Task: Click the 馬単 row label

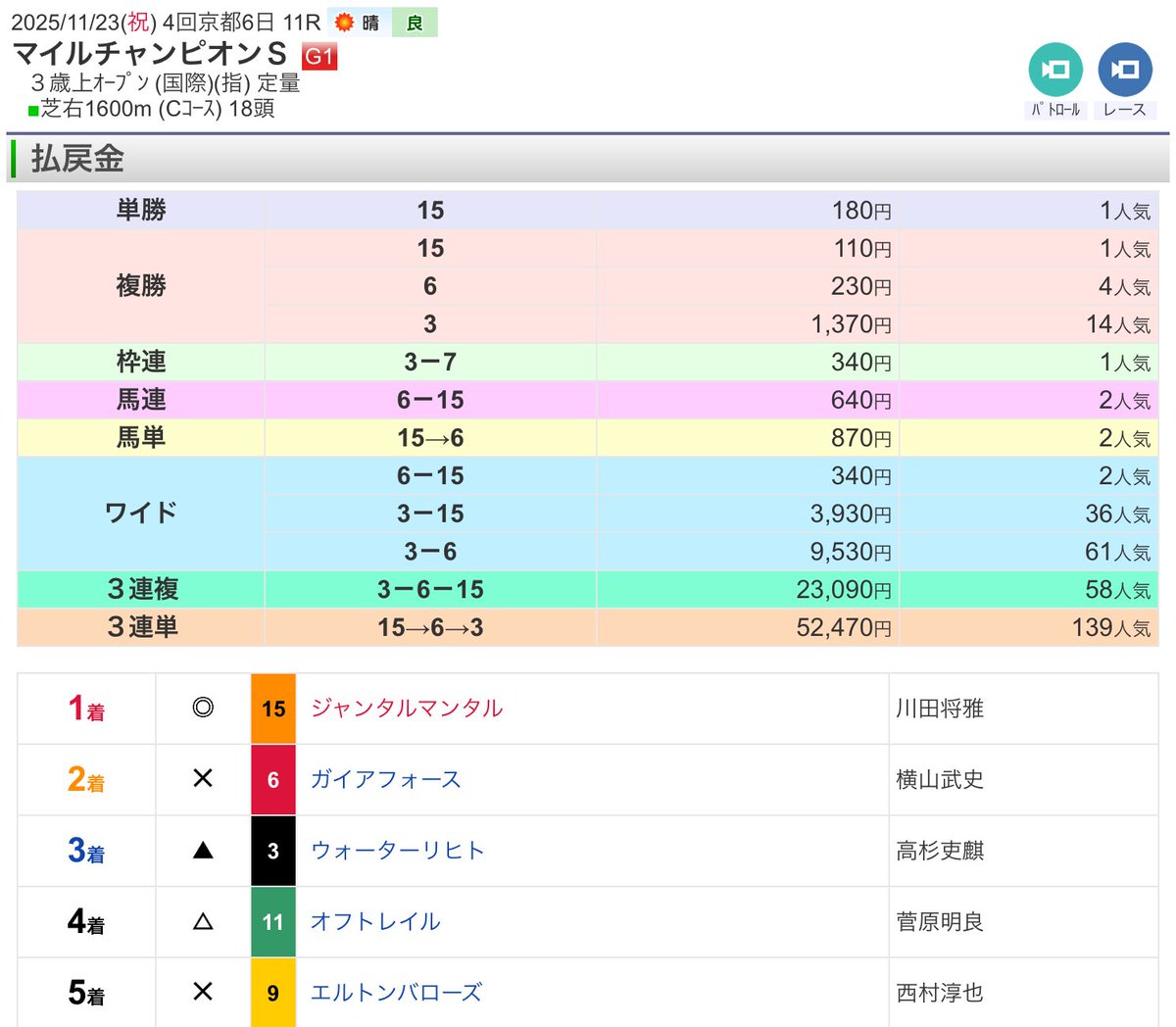Action: [141, 438]
